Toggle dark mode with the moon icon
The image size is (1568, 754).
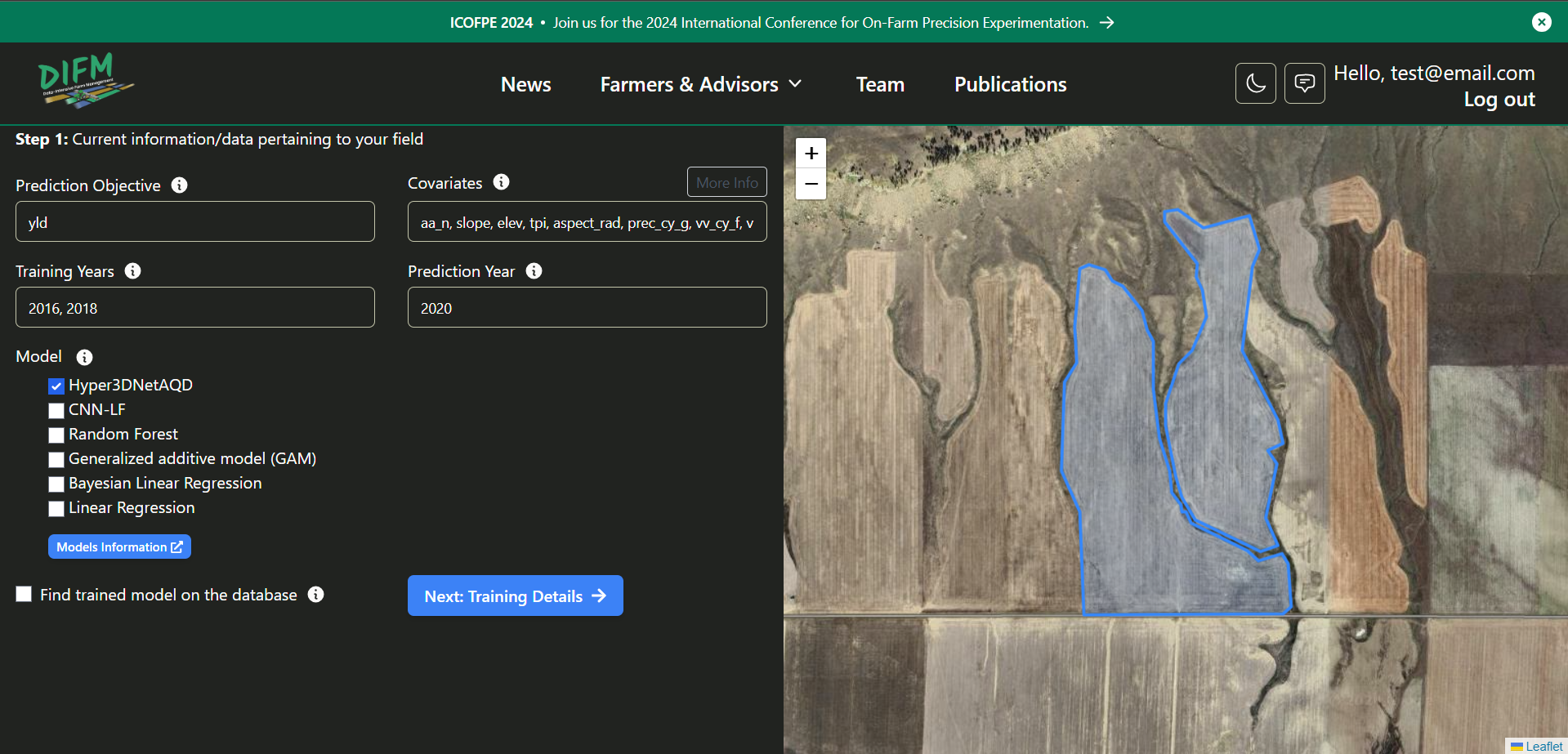click(x=1255, y=83)
